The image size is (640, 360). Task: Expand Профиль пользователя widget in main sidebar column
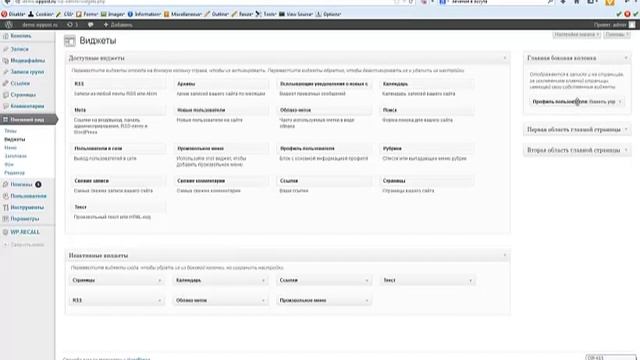(x=620, y=102)
